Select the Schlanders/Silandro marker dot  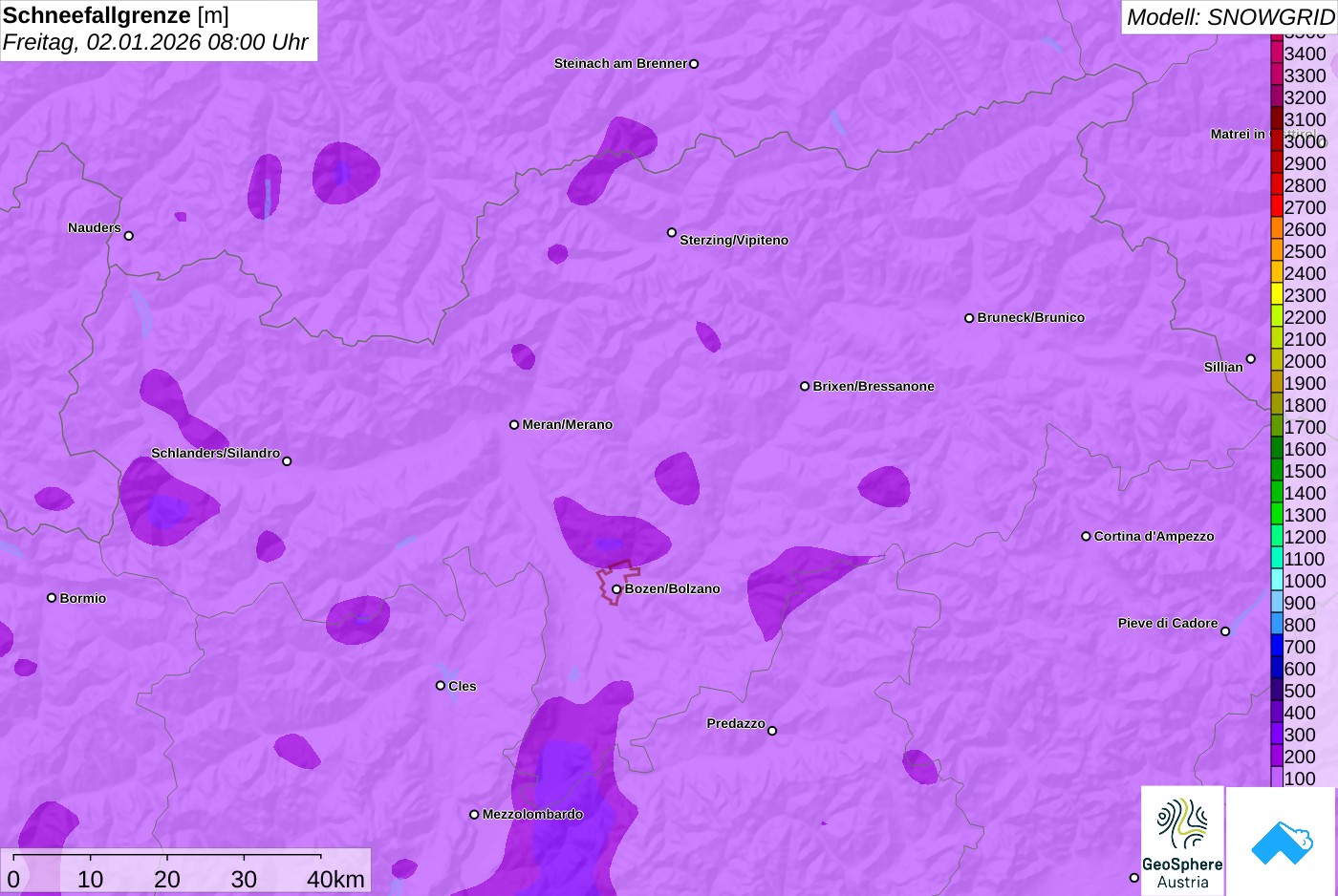tap(287, 461)
